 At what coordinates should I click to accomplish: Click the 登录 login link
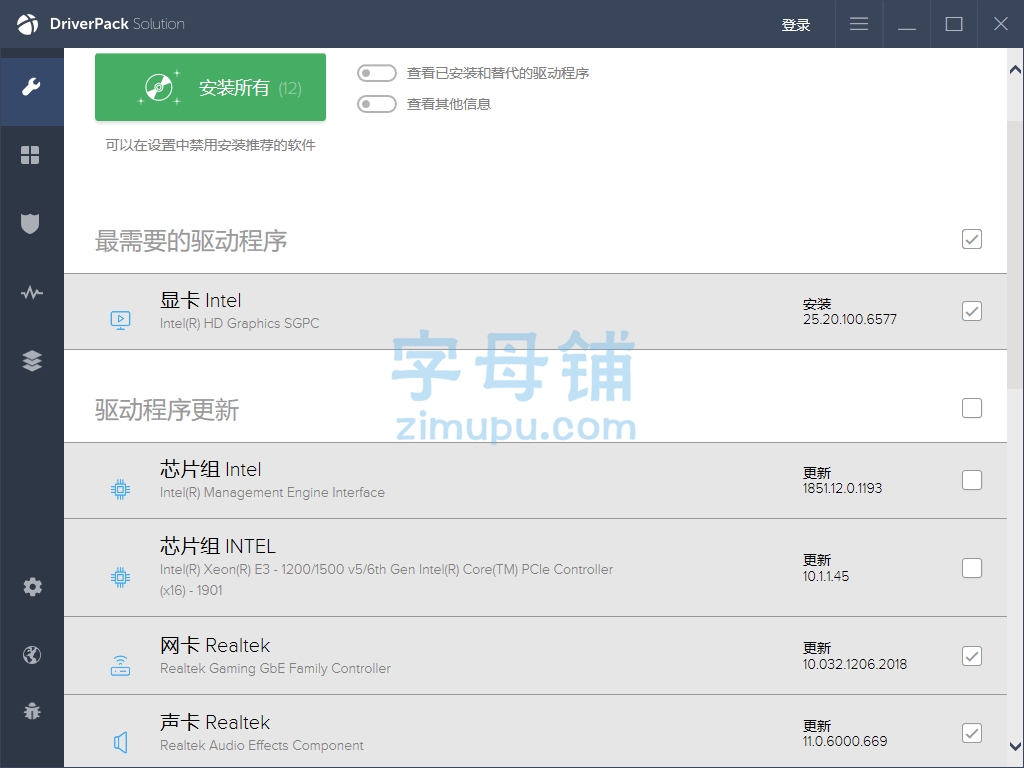795,25
